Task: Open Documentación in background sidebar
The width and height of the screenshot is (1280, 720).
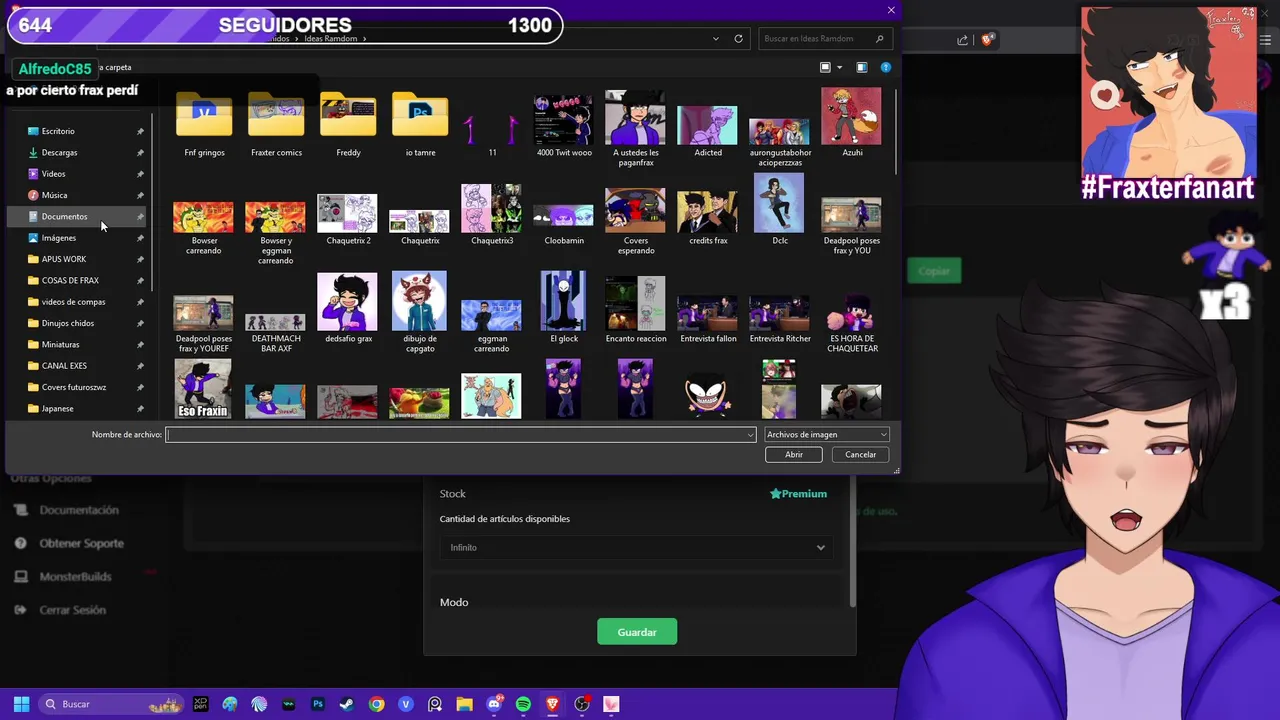Action: [78, 510]
